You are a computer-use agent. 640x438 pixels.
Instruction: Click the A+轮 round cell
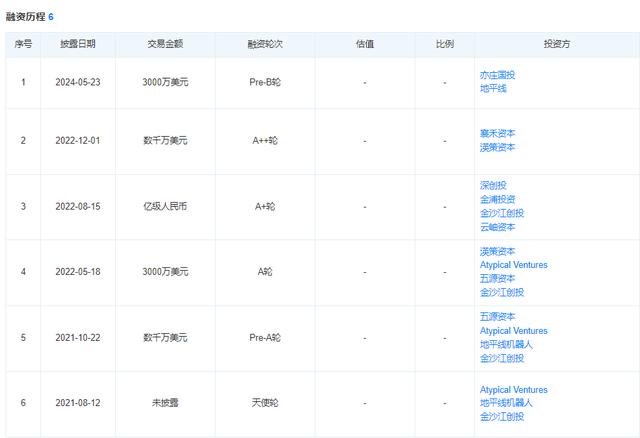click(265, 207)
